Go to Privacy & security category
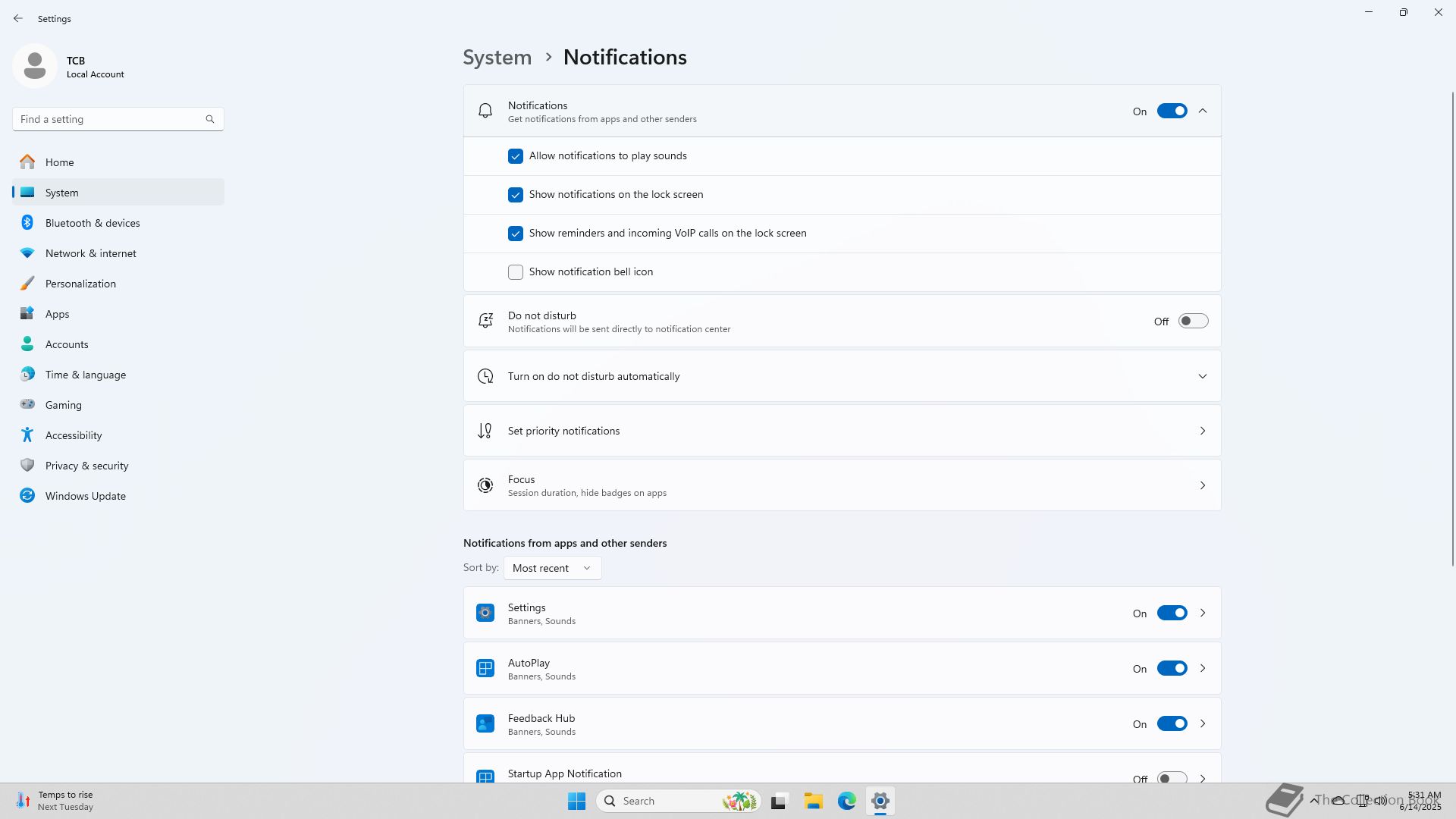This screenshot has height=819, width=1456. [86, 466]
